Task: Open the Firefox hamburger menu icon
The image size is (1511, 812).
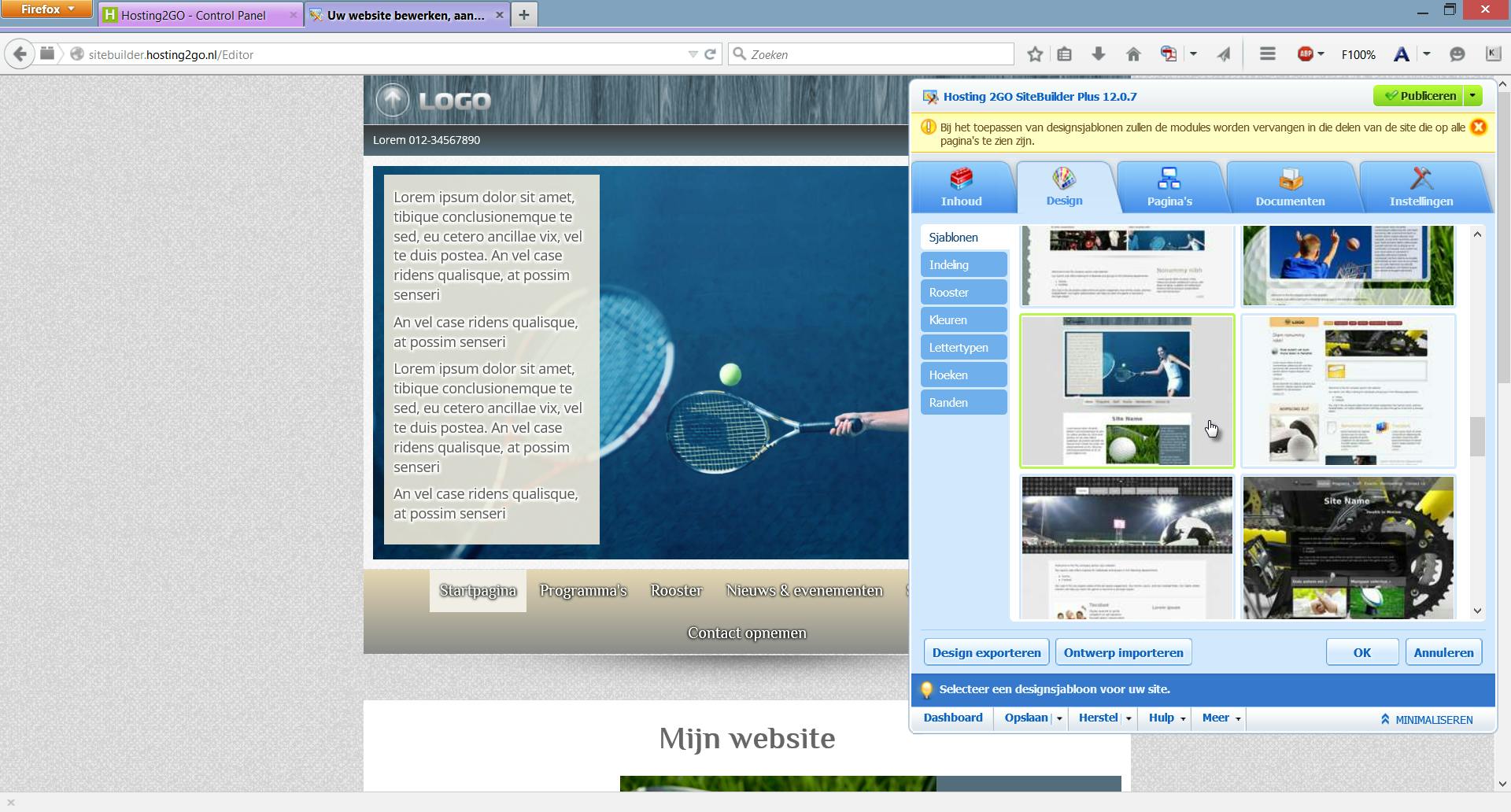Action: tap(1267, 54)
